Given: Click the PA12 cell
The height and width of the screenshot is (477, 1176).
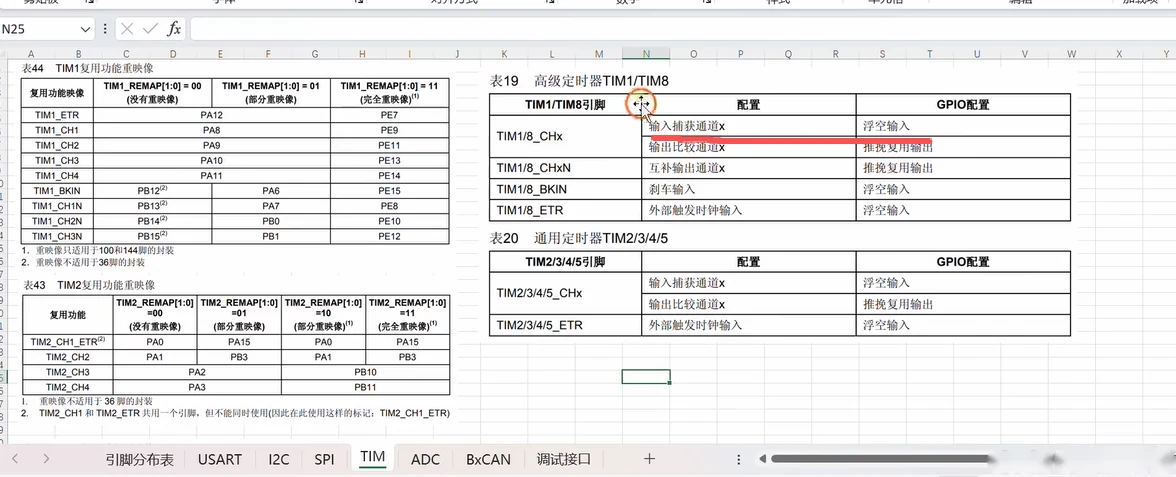Looking at the screenshot, I should [x=212, y=115].
